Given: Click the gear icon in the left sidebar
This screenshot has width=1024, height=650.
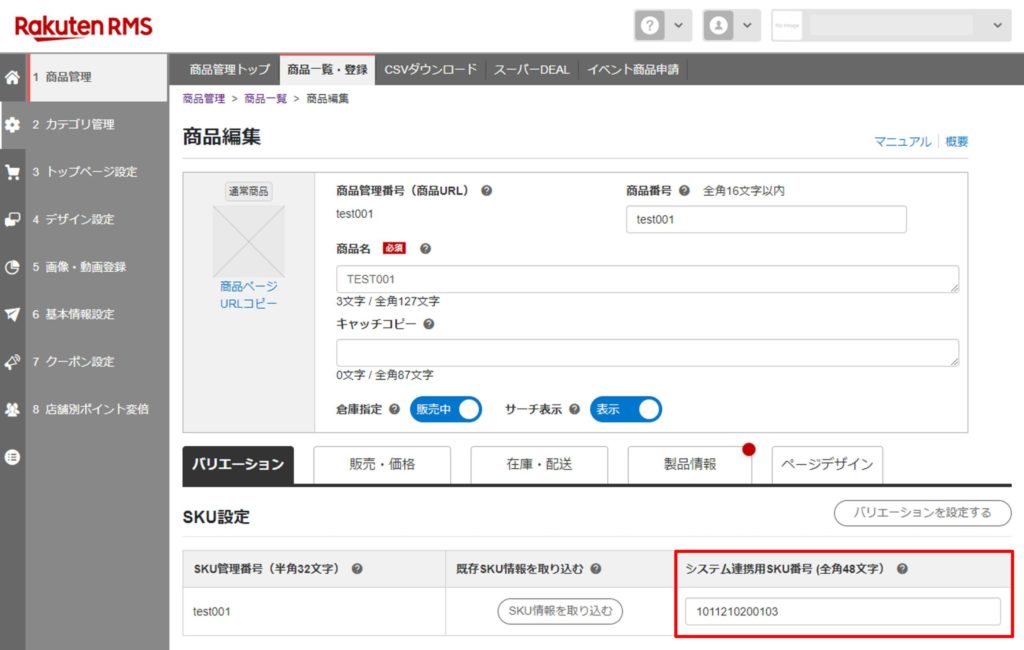Looking at the screenshot, I should point(13,125).
